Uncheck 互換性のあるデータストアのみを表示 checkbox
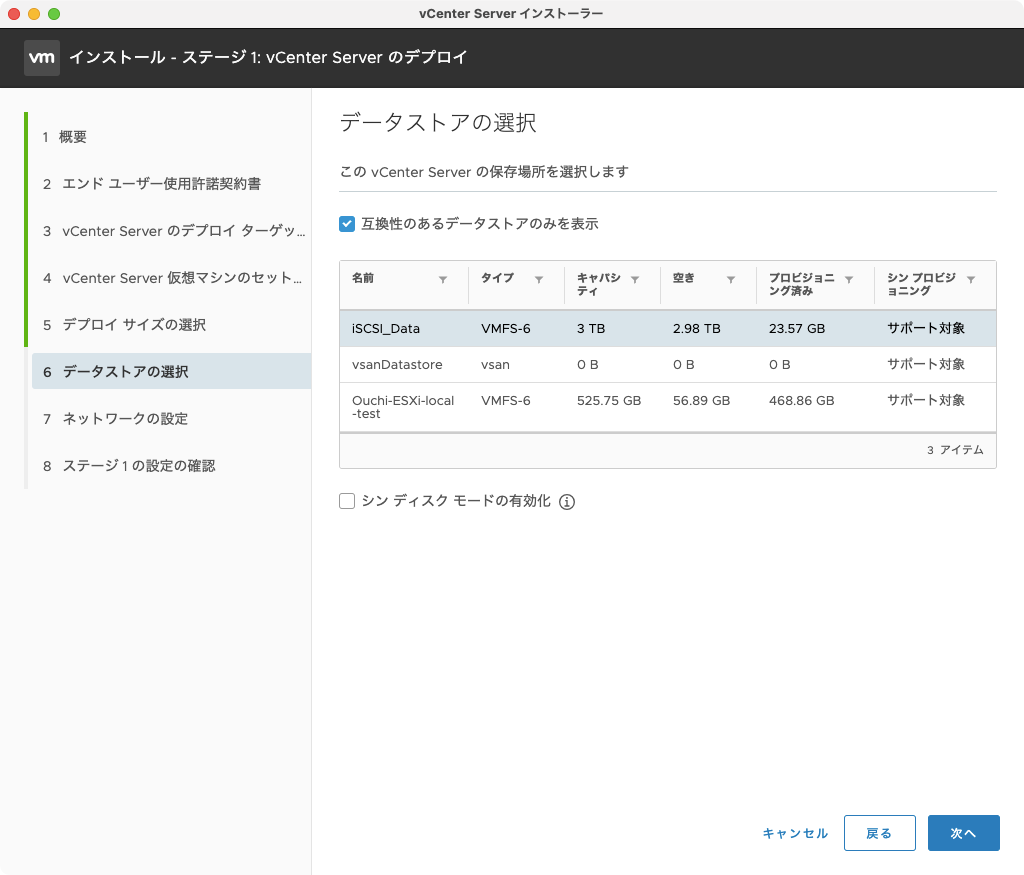Screen dimensions: 1024x875 tap(348, 224)
